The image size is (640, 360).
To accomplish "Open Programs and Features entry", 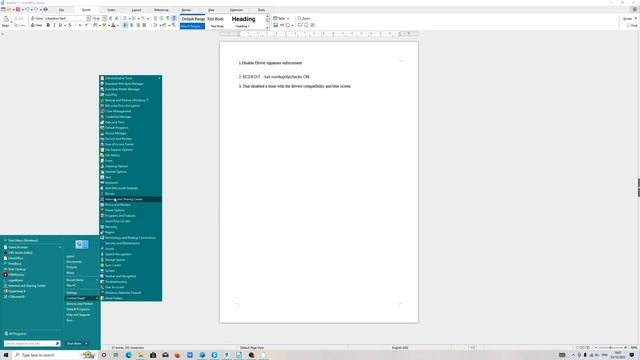I will [x=131, y=216].
